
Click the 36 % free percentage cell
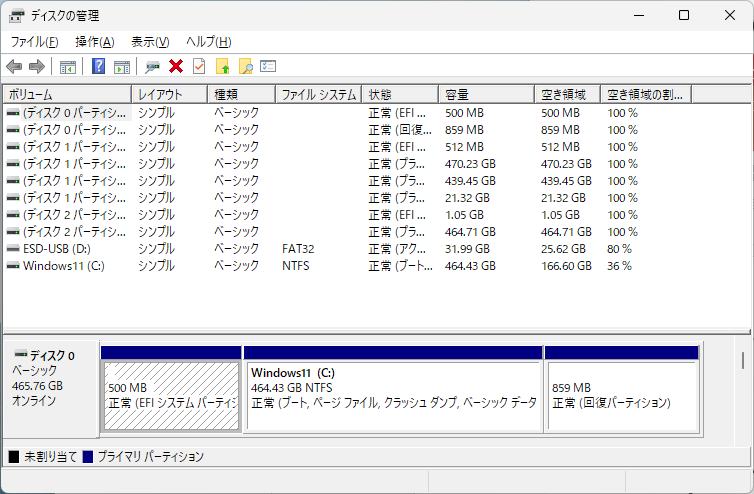(619, 266)
